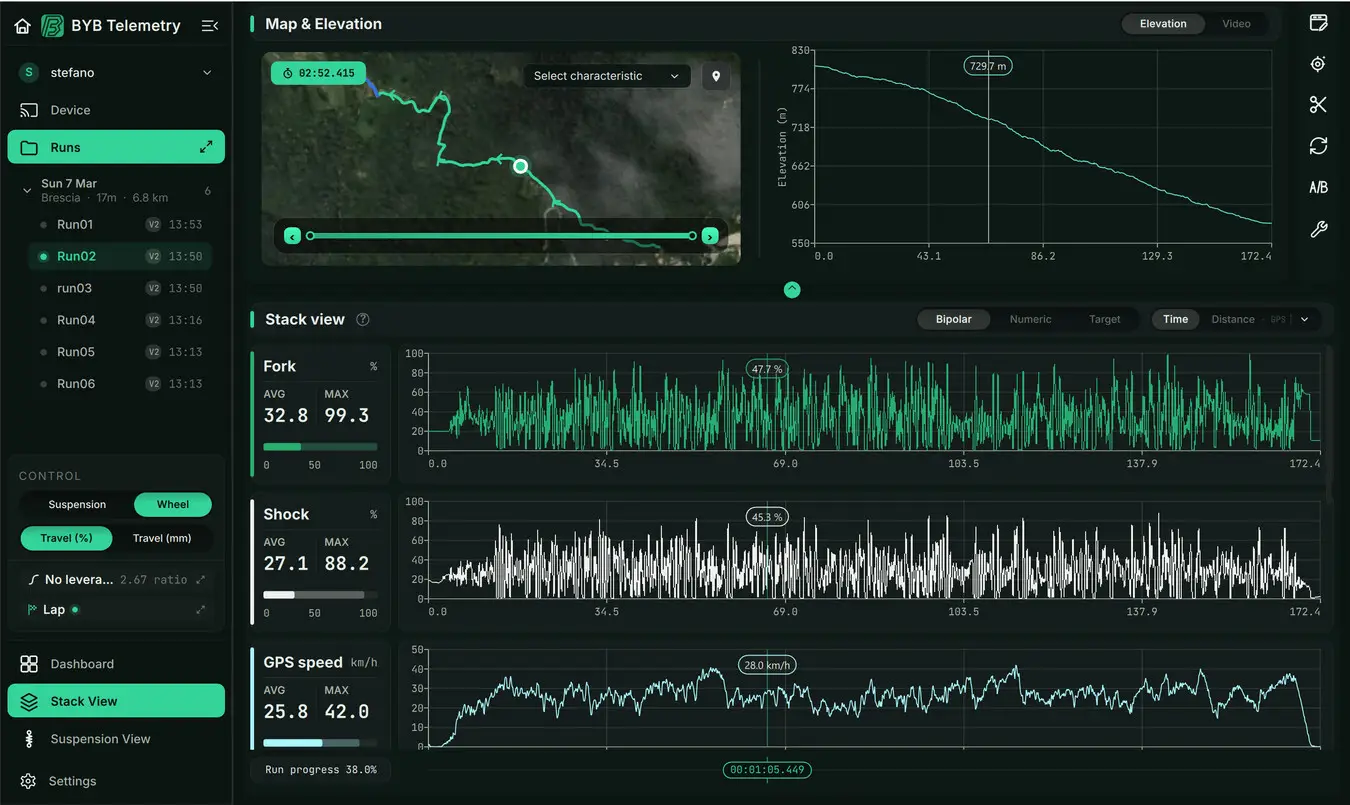Select Run04 in the runs list
The height and width of the screenshot is (805, 1350).
click(120, 320)
